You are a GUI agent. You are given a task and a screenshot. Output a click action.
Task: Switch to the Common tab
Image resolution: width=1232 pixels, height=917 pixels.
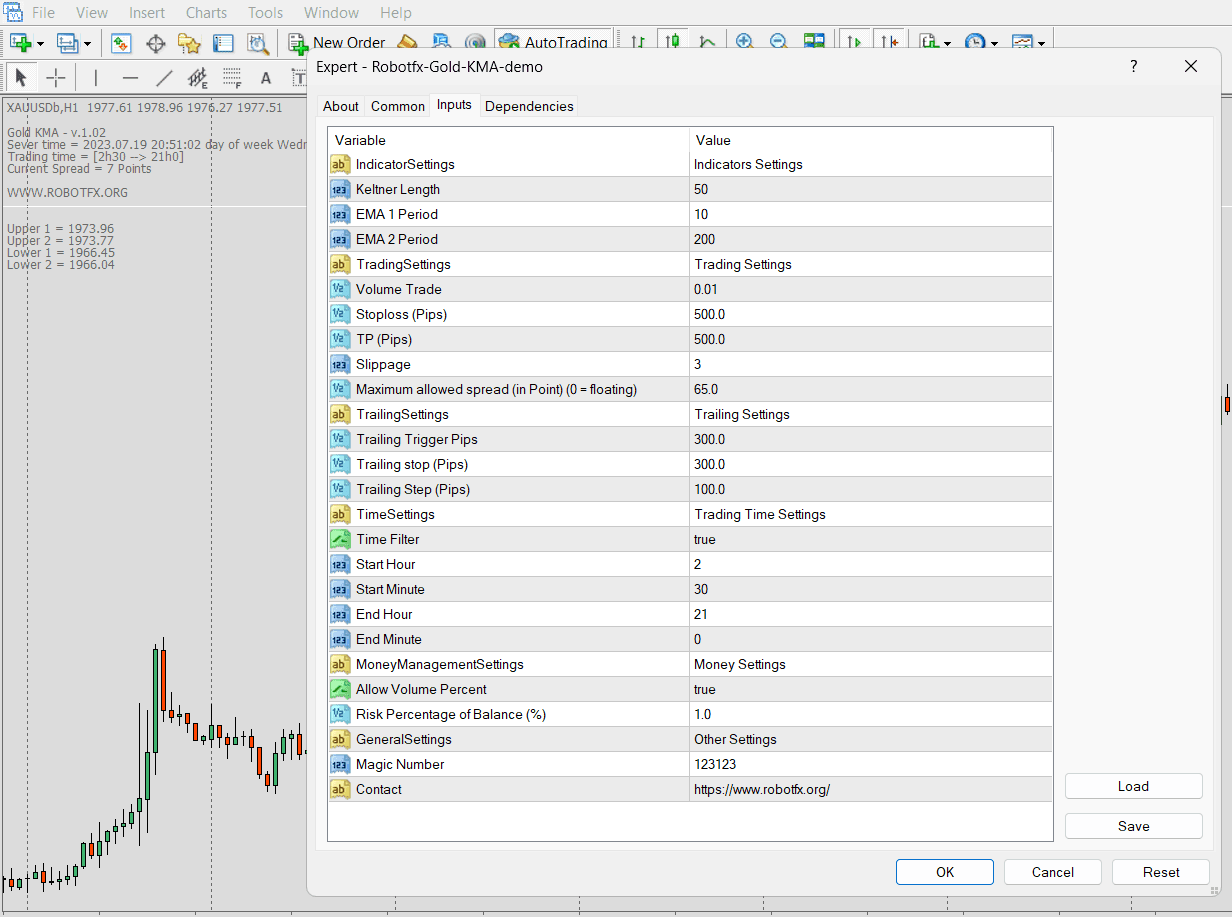pos(398,106)
